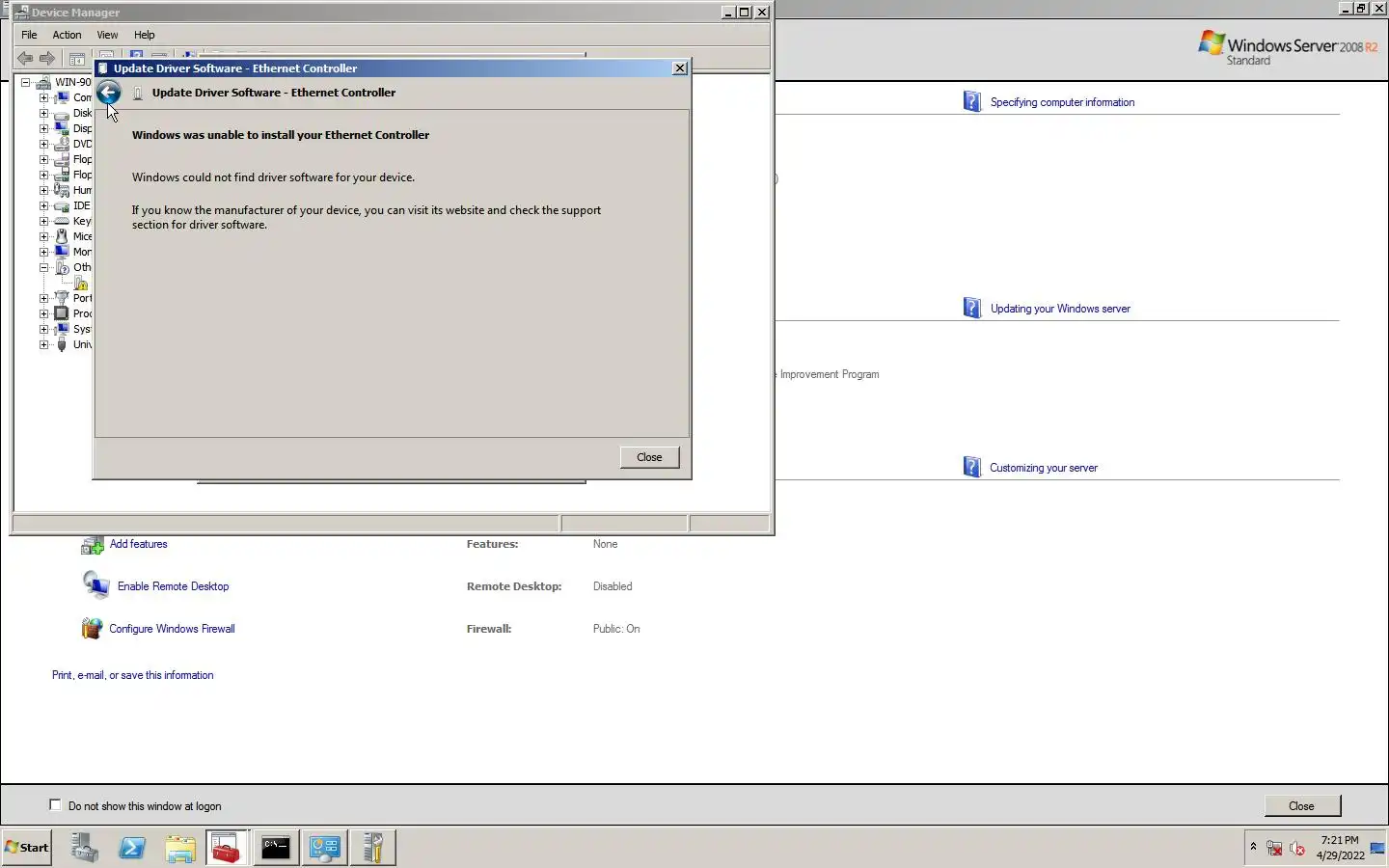The height and width of the screenshot is (868, 1389).
Task: Select the Sys(tem devices) category icon
Action: [x=62, y=329]
